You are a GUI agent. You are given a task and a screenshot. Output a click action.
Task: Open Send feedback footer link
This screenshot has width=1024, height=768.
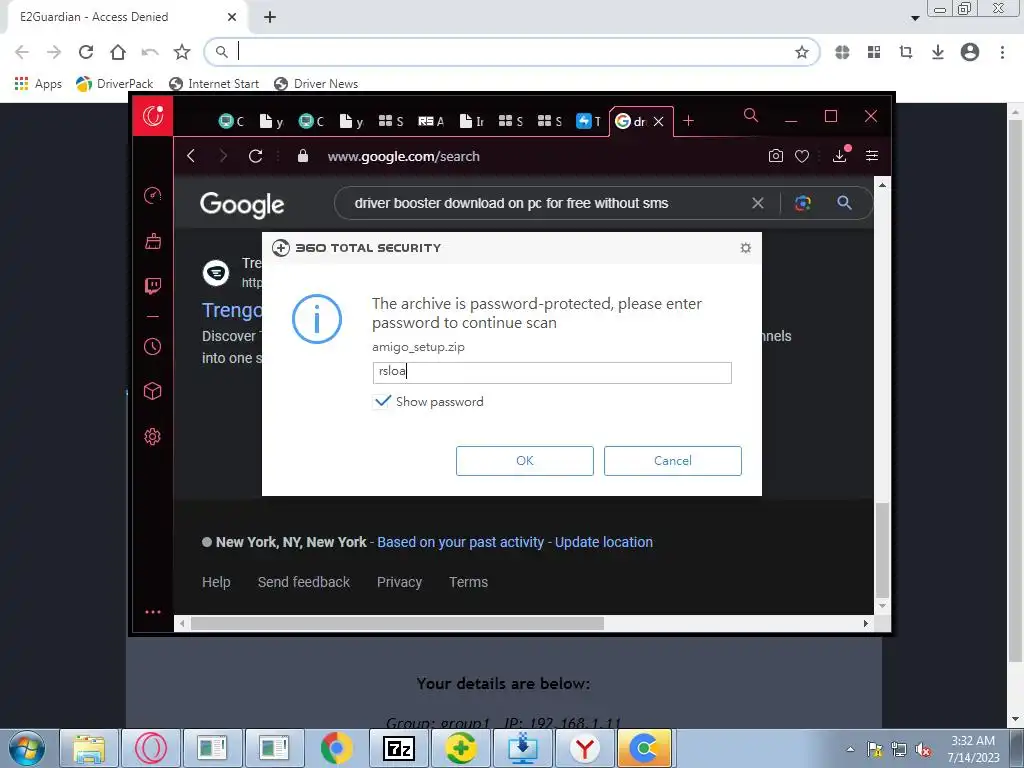pyautogui.click(x=304, y=582)
